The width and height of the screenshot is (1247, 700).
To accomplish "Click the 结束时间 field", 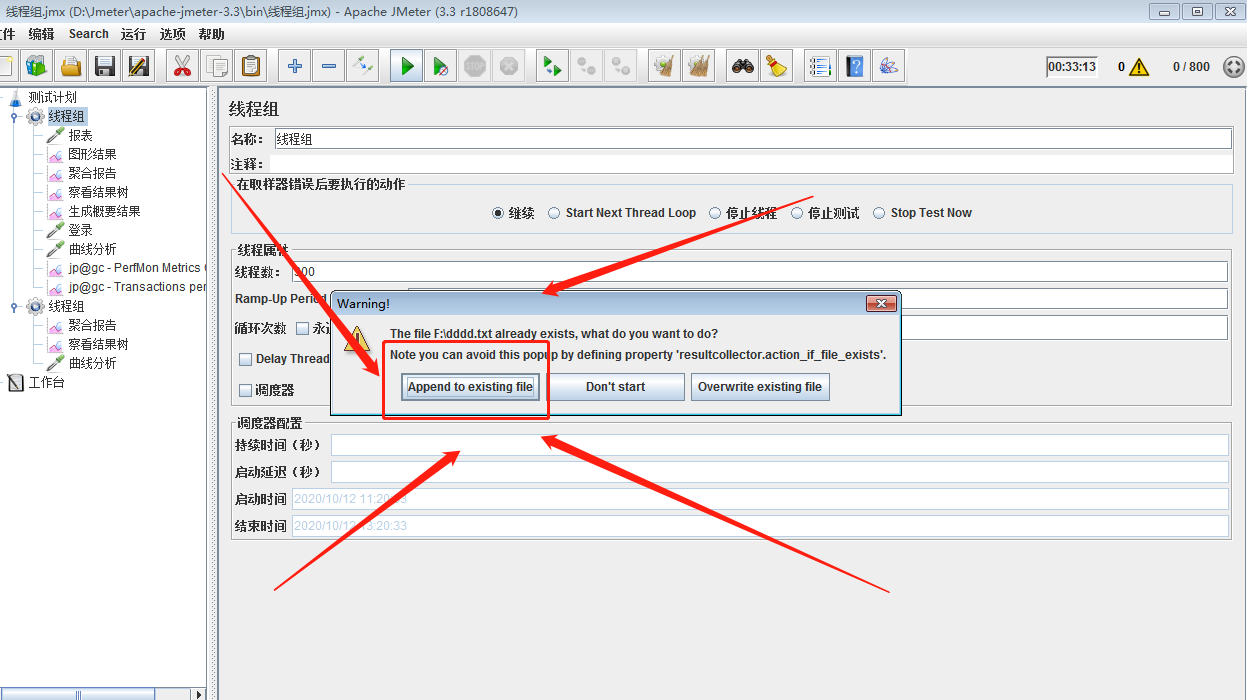I will pyautogui.click(x=760, y=526).
